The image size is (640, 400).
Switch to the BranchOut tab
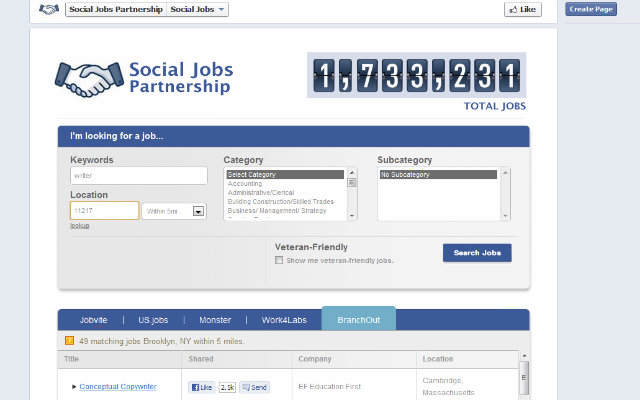tap(359, 319)
